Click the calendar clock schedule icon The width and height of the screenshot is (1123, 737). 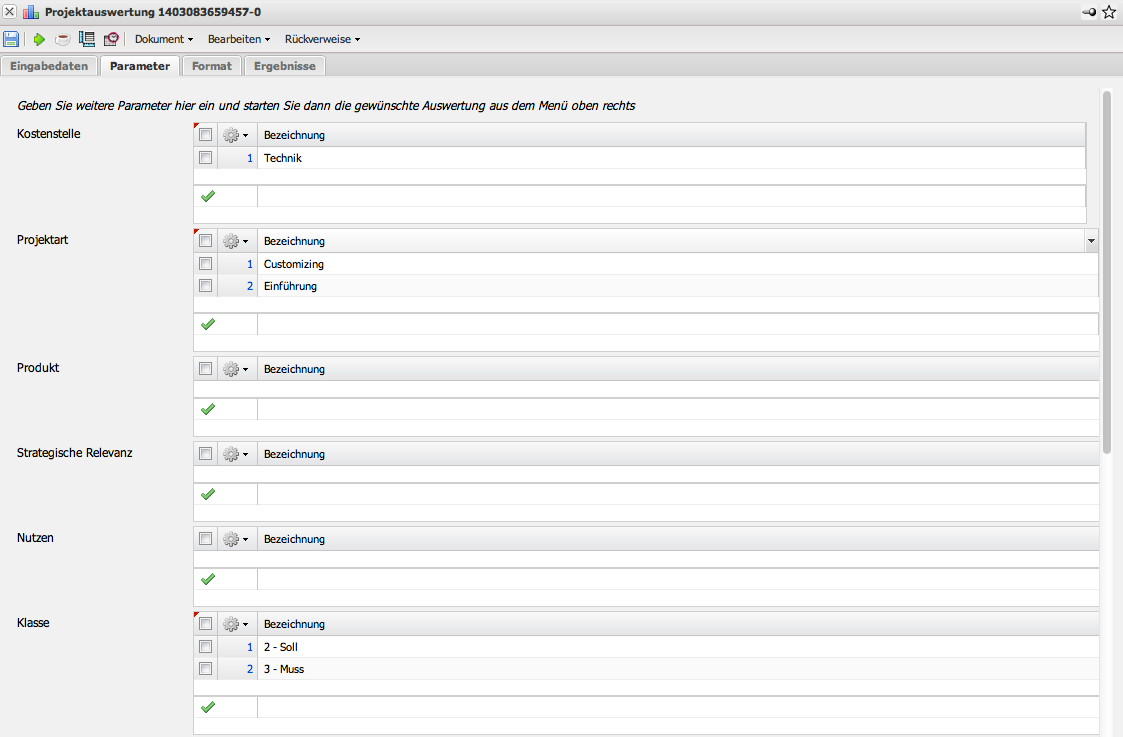coord(111,39)
